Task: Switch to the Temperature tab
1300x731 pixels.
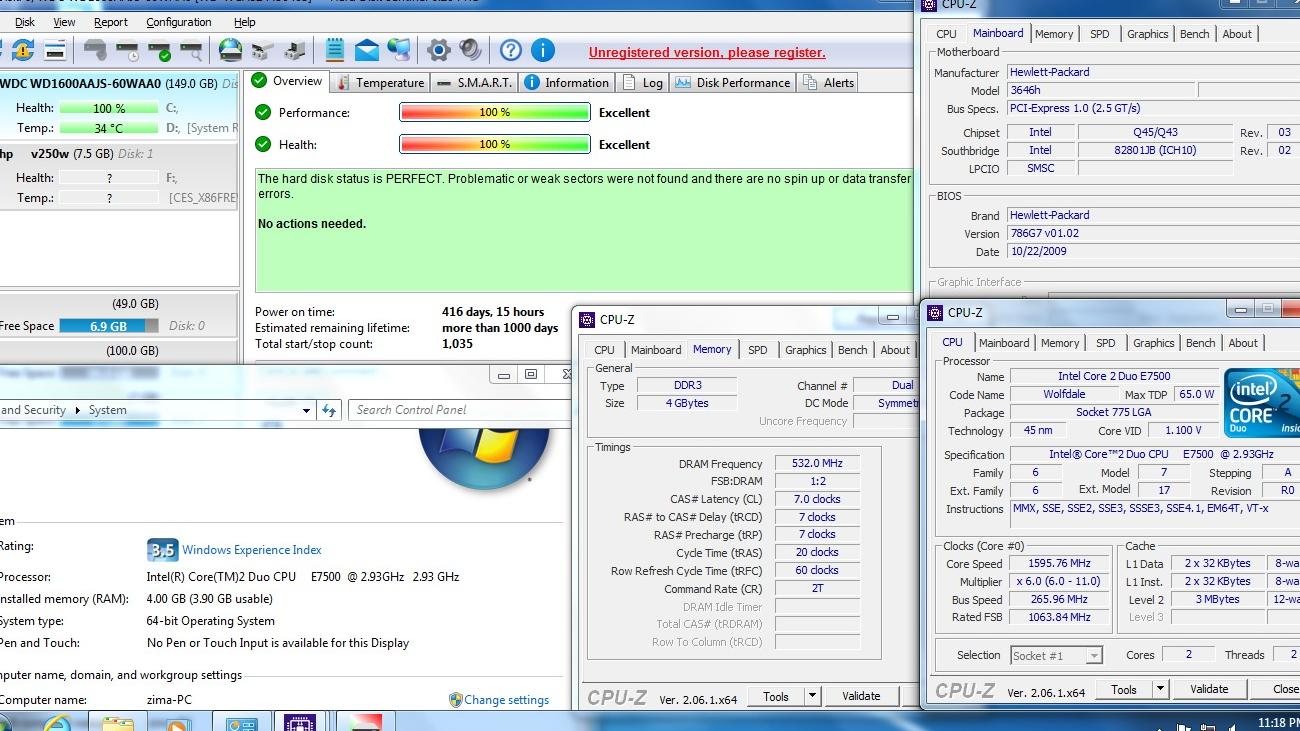Action: 379,83
